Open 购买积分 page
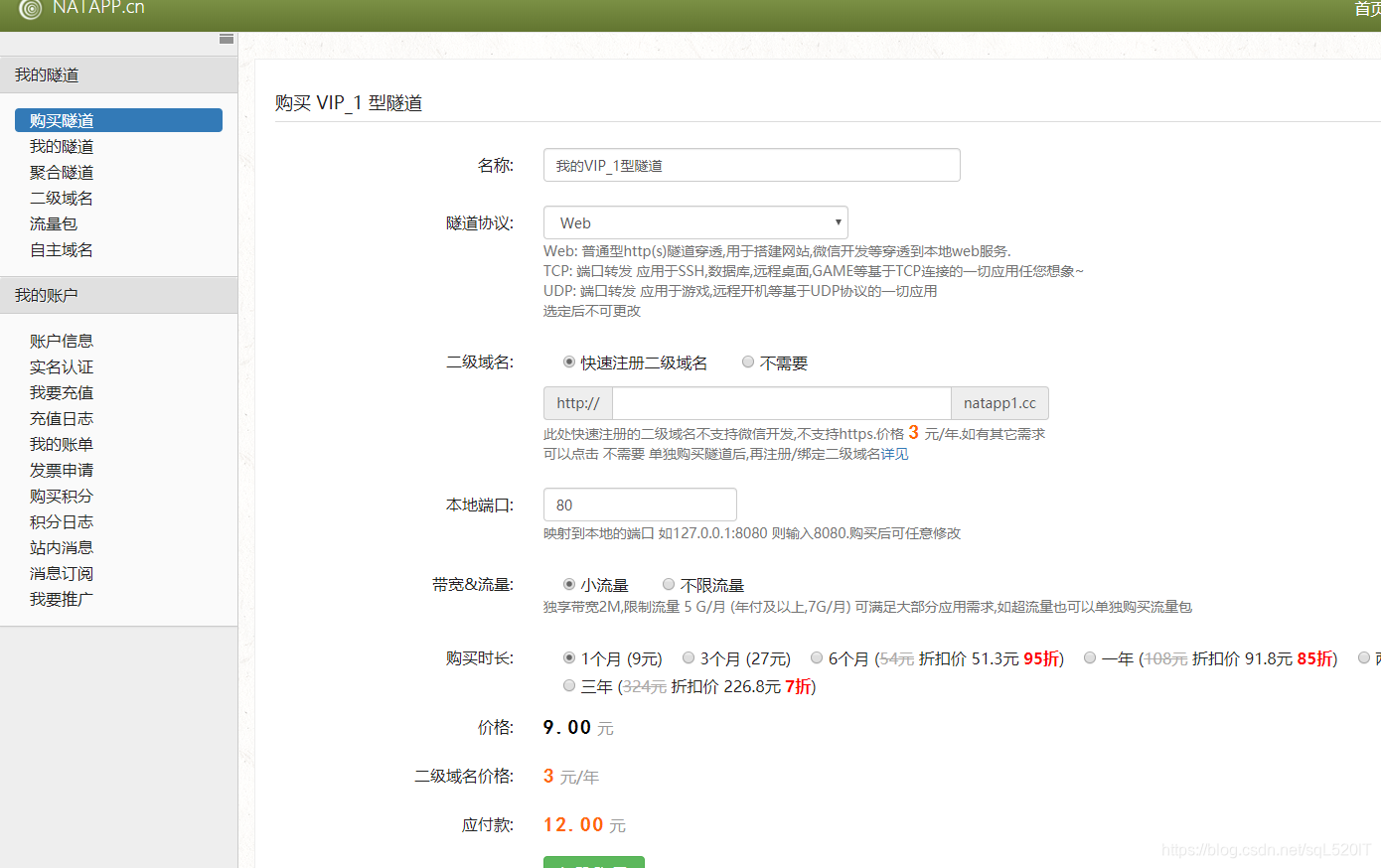 click(62, 496)
